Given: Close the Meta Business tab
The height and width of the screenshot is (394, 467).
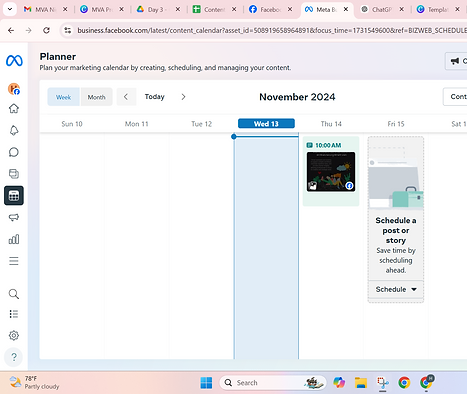Looking at the screenshot, I should coord(346,10).
